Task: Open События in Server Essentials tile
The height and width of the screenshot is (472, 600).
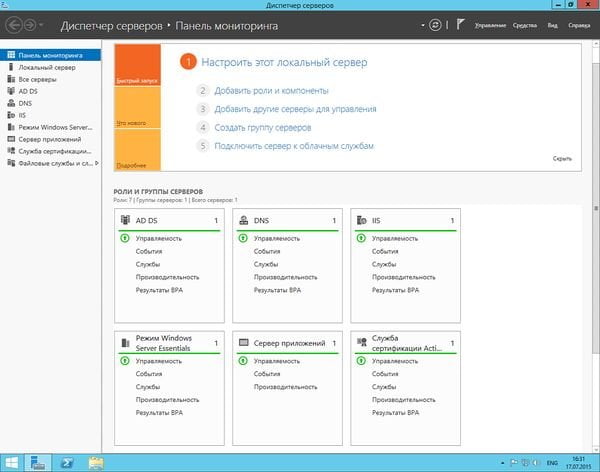Action: point(149,374)
